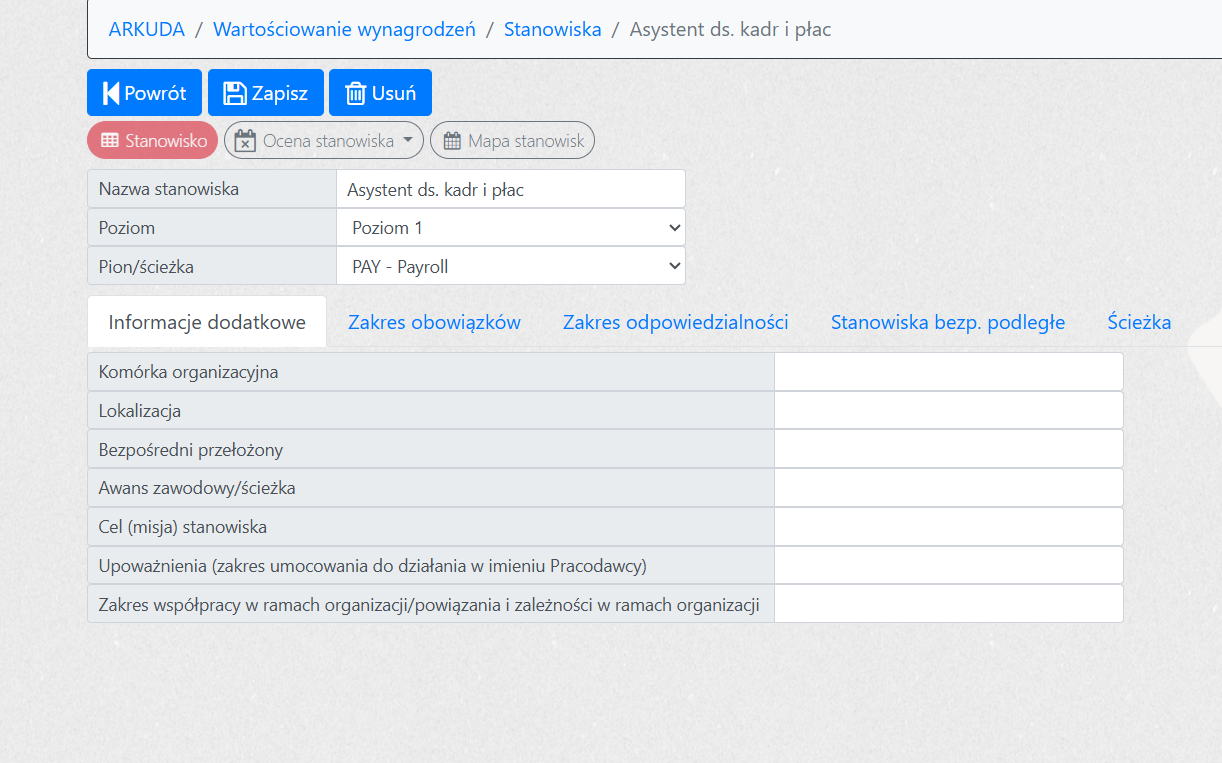Open Wartościowanie wynagrodzeń breadcrumb link
The height and width of the screenshot is (763, 1222).
344,30
